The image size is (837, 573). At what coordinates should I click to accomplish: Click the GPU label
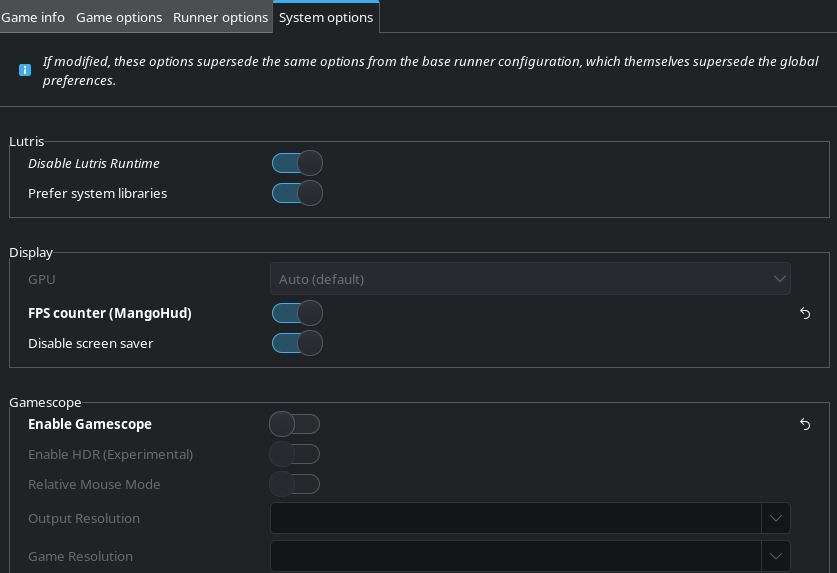tap(42, 279)
